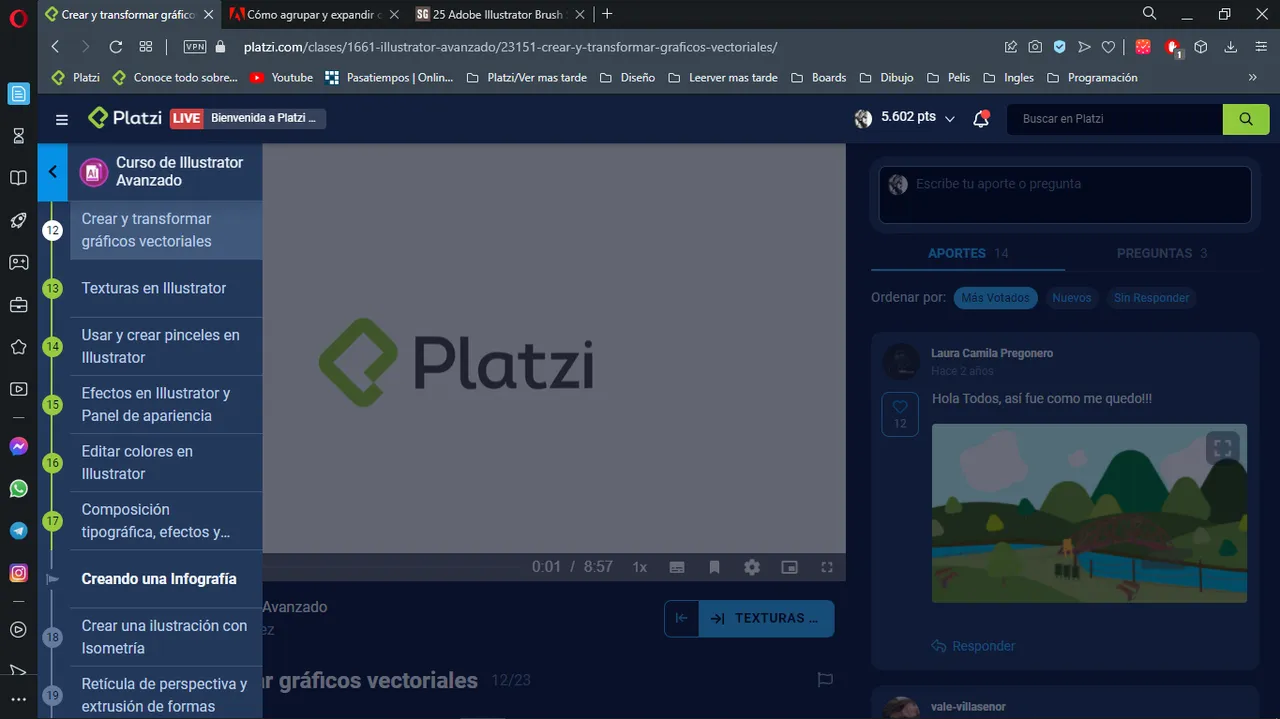Expand the landscape illustration image

(x=1222, y=448)
